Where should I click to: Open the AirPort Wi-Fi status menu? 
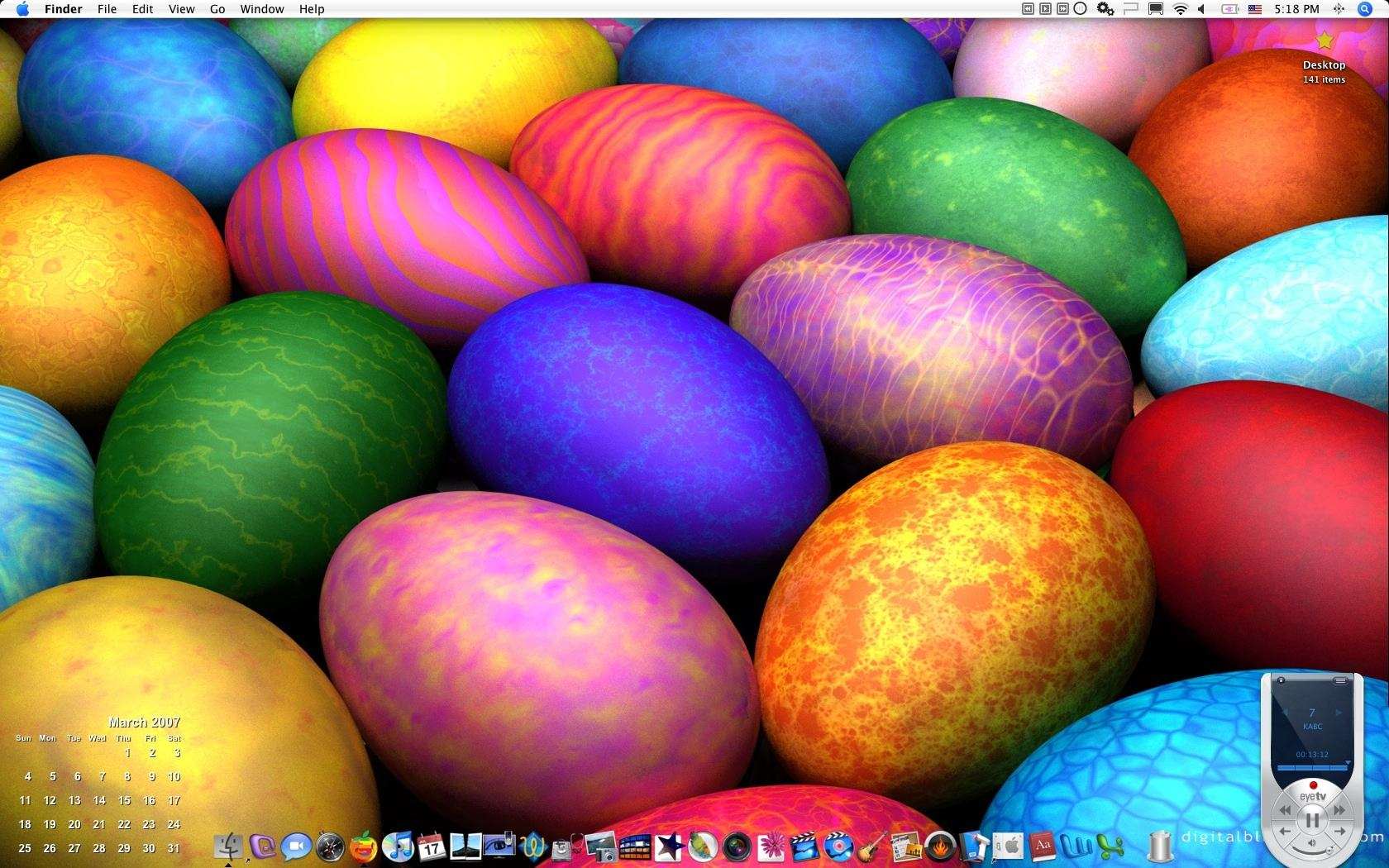tap(1181, 9)
